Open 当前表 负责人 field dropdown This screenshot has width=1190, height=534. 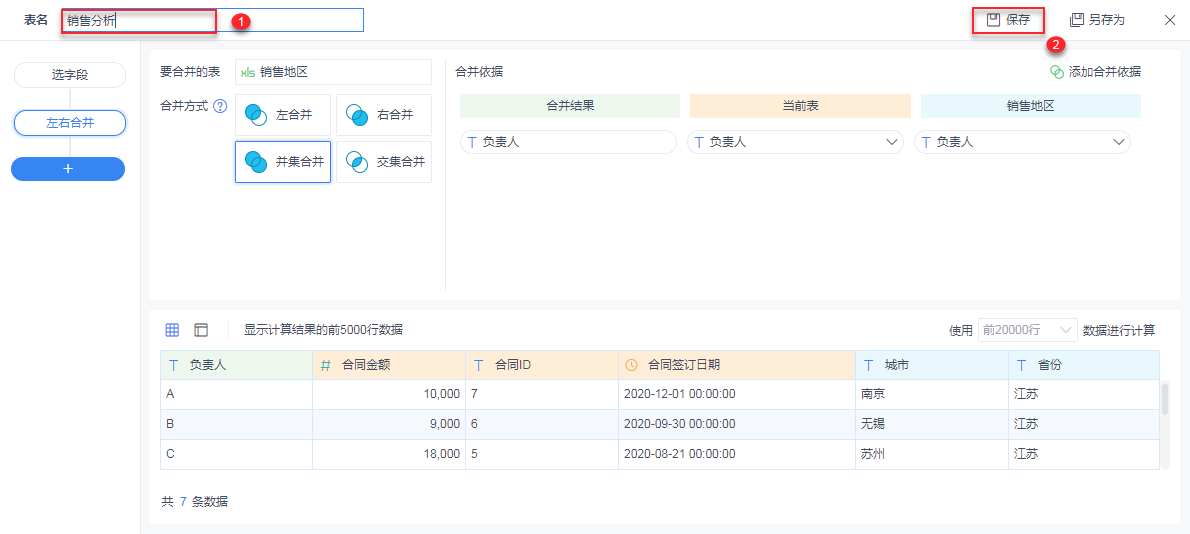[x=893, y=143]
